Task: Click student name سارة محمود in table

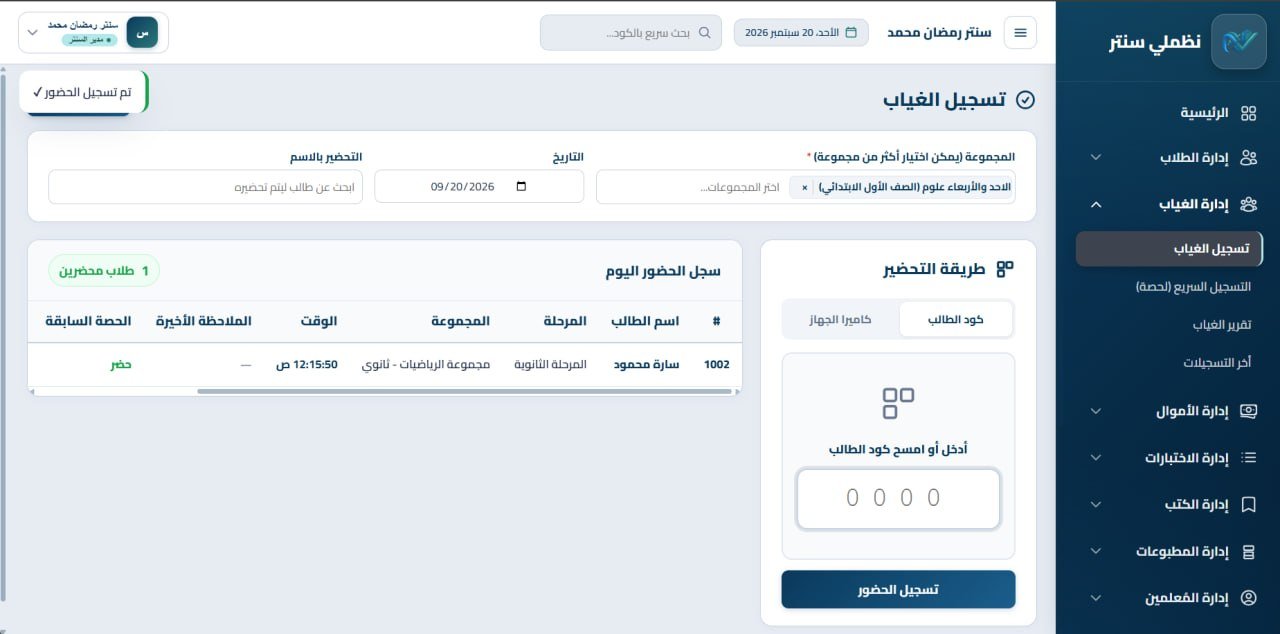Action: (x=646, y=365)
